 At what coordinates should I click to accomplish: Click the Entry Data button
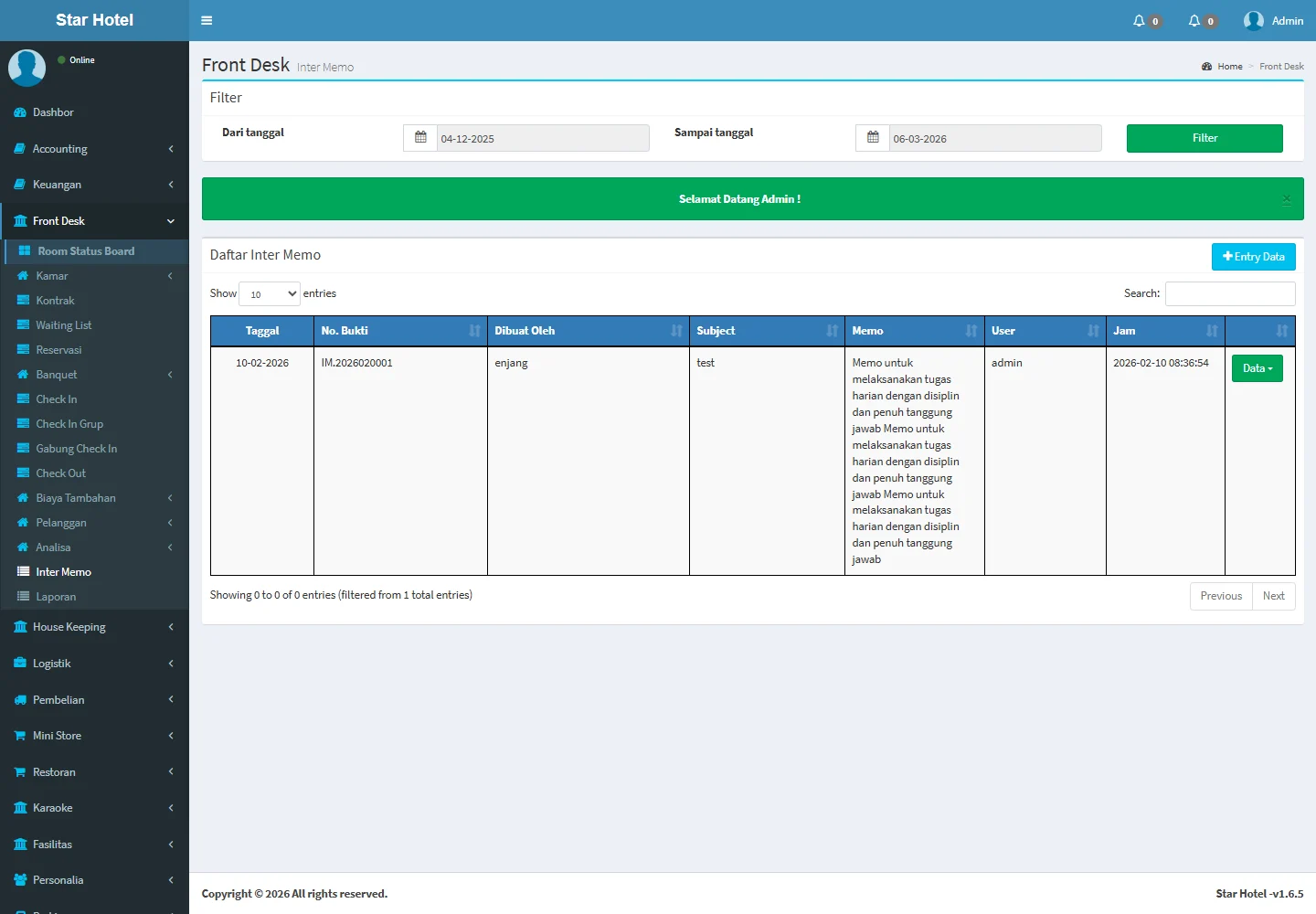(x=1253, y=257)
